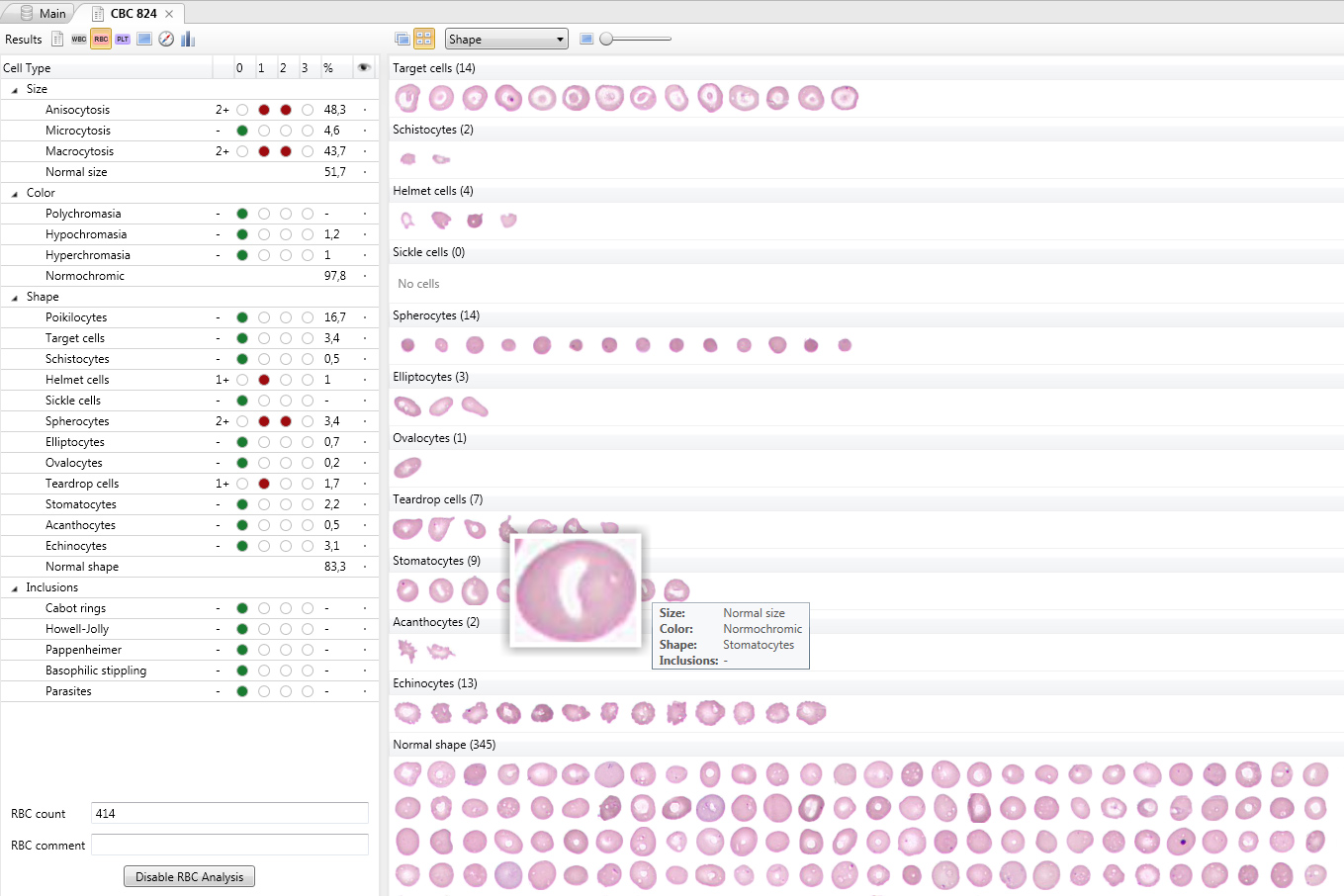This screenshot has height=896, width=1344.
Task: Set Teardrop cells grade to 2
Action: 286,484
